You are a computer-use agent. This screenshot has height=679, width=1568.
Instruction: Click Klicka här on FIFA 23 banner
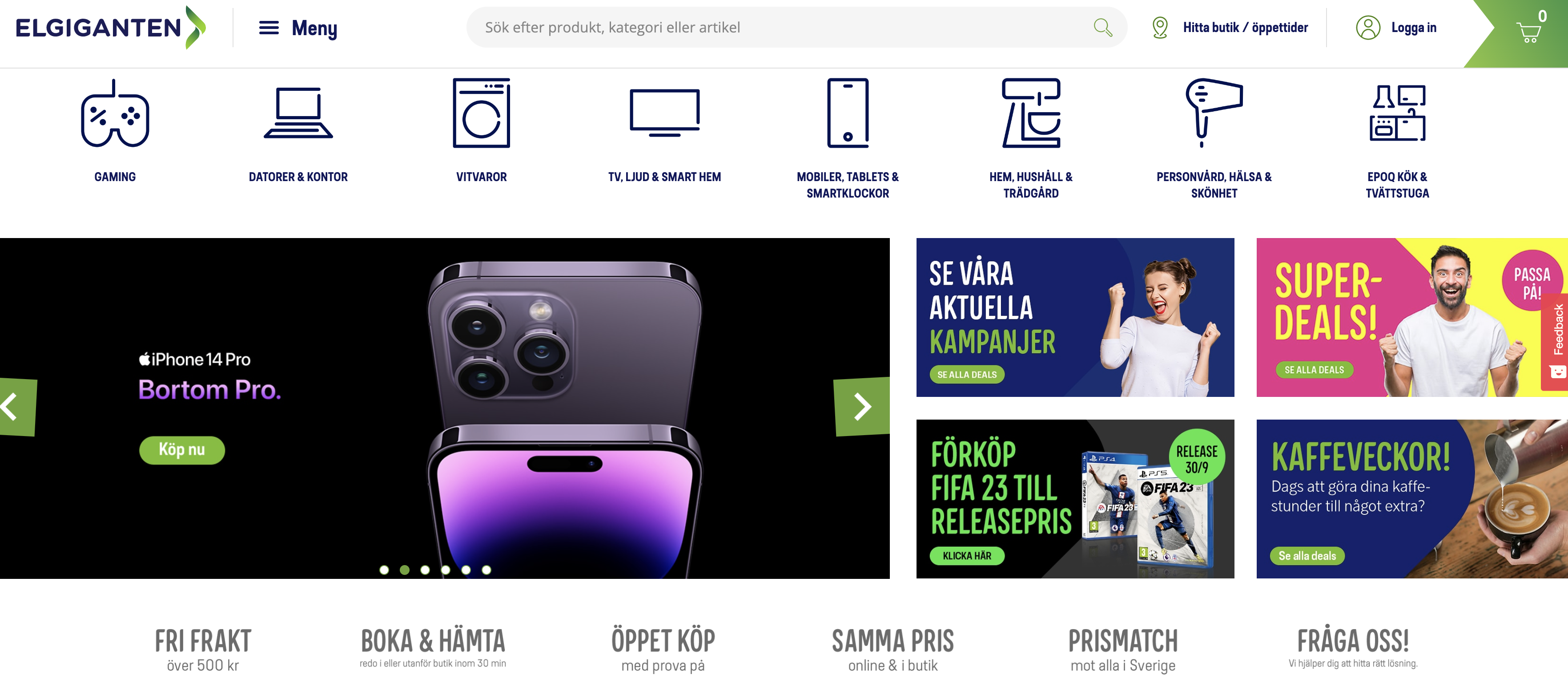click(x=967, y=556)
